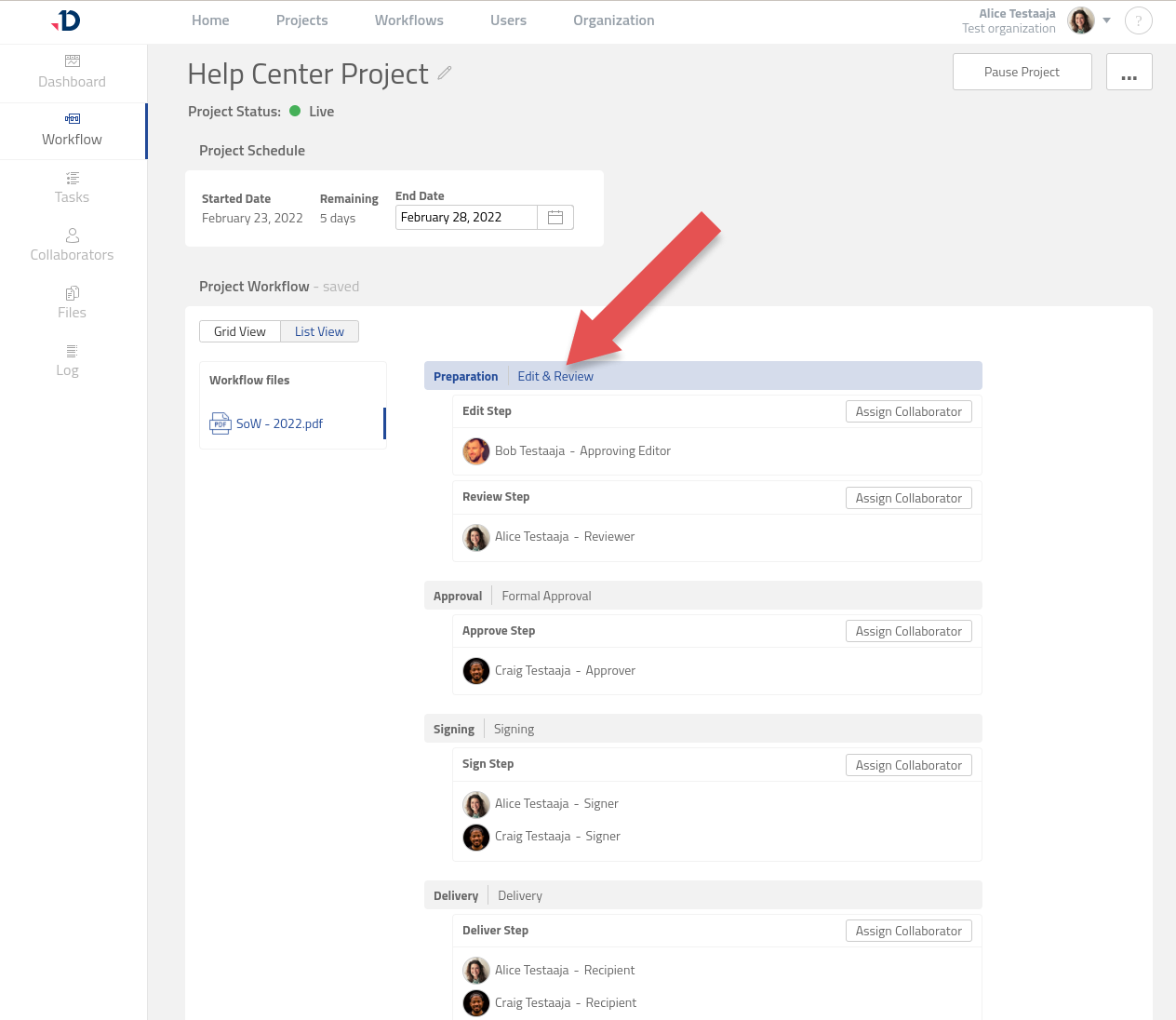Open the Log in the sidebar
The height and width of the screenshot is (1020, 1176).
click(68, 360)
